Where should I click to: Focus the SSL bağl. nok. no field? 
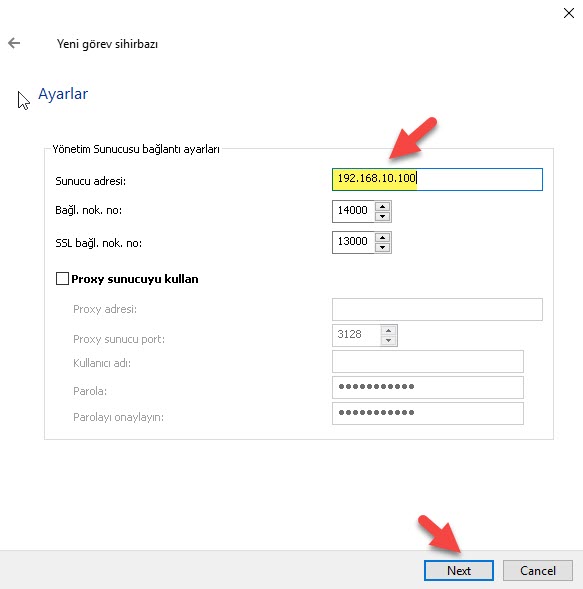click(353, 242)
